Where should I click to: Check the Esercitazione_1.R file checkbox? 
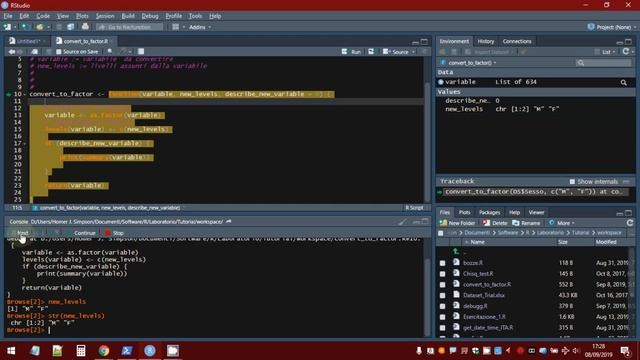point(442,317)
